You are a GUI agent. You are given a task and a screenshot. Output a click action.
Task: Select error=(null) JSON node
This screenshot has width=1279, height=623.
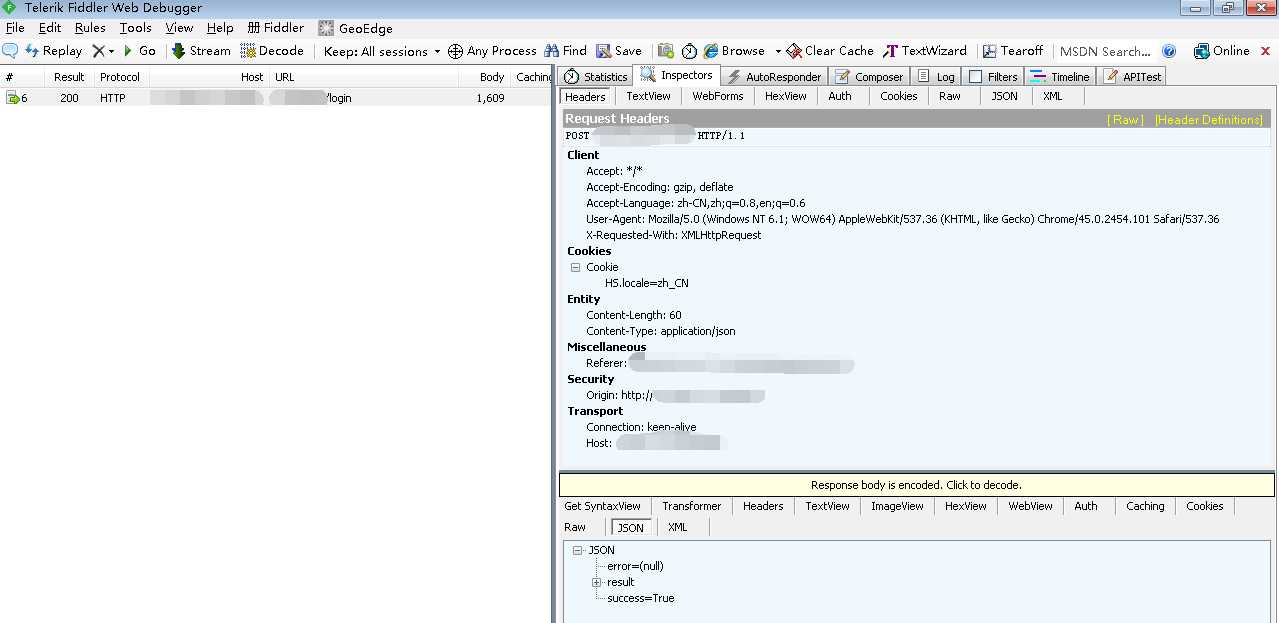[x=635, y=566]
